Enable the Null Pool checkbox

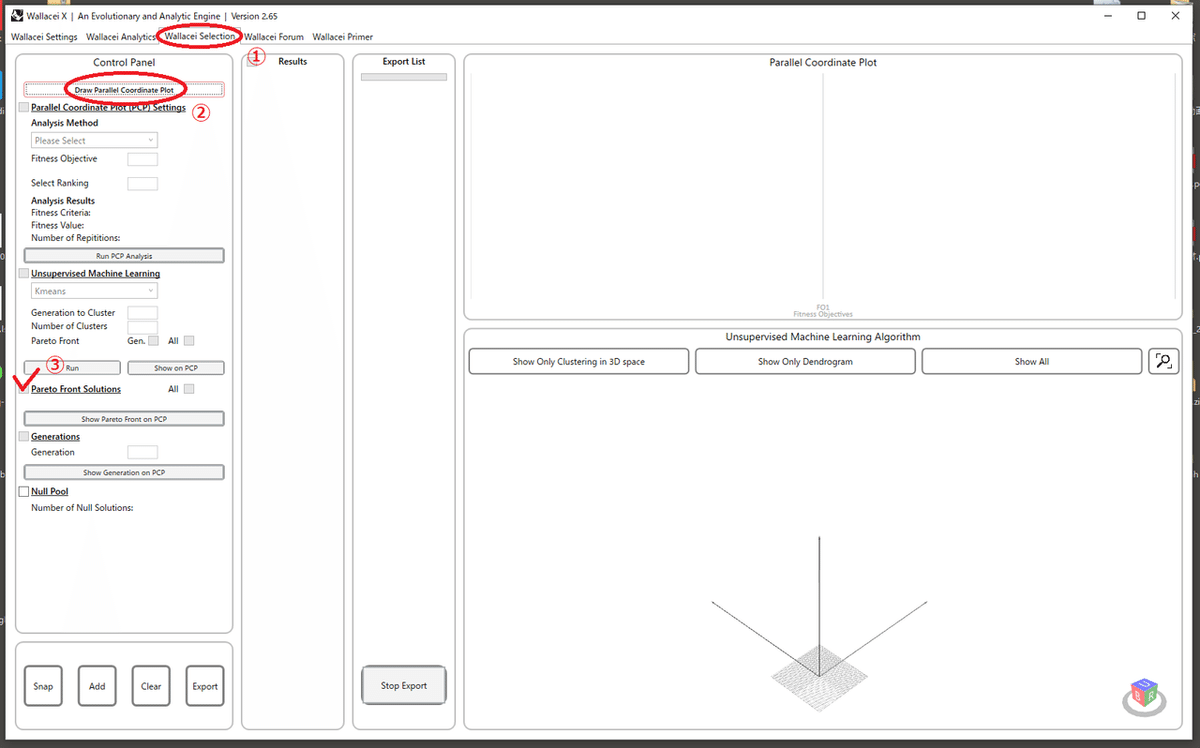(x=24, y=491)
